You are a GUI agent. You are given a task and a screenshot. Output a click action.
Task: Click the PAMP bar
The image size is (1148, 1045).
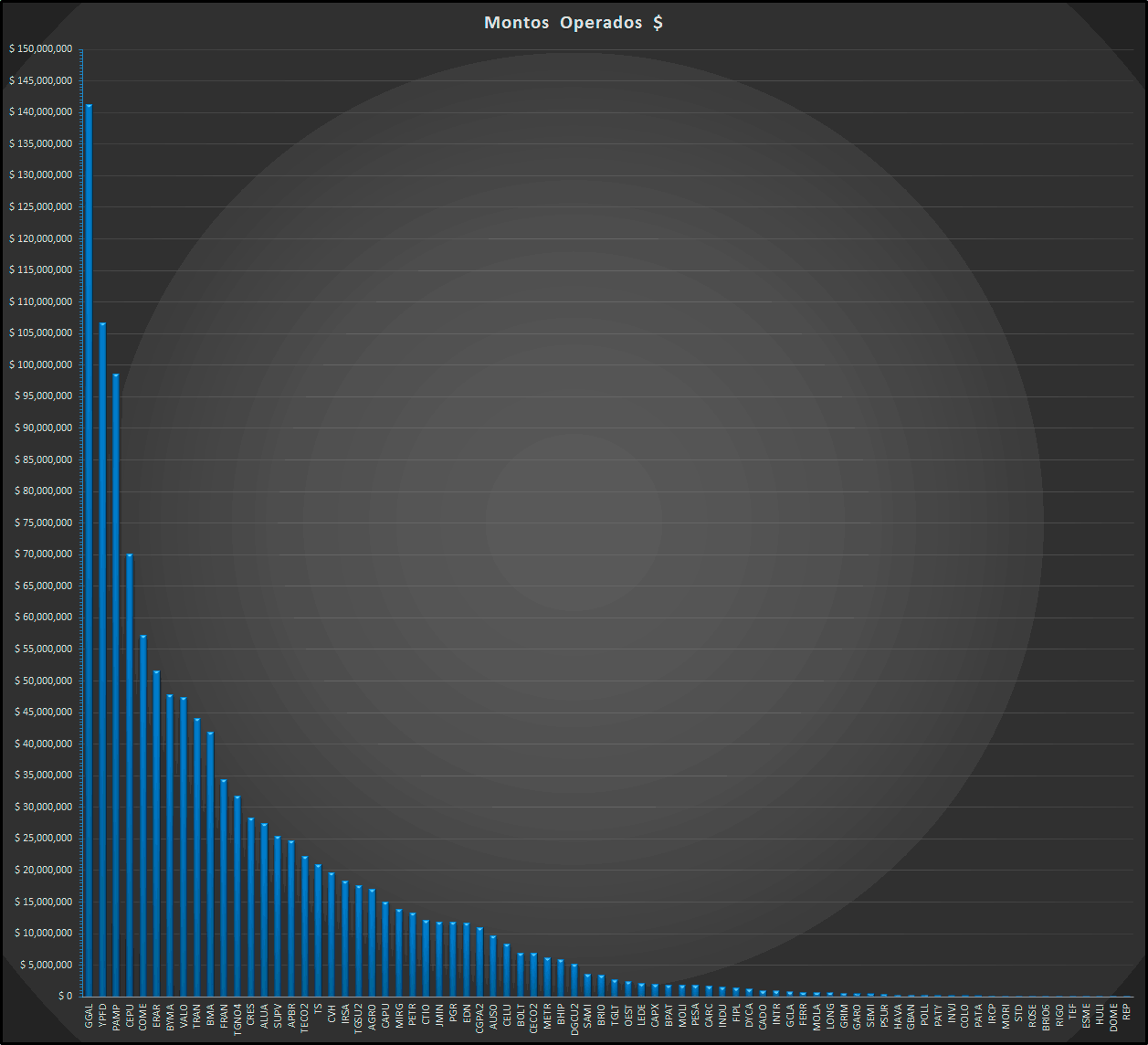tap(116, 685)
